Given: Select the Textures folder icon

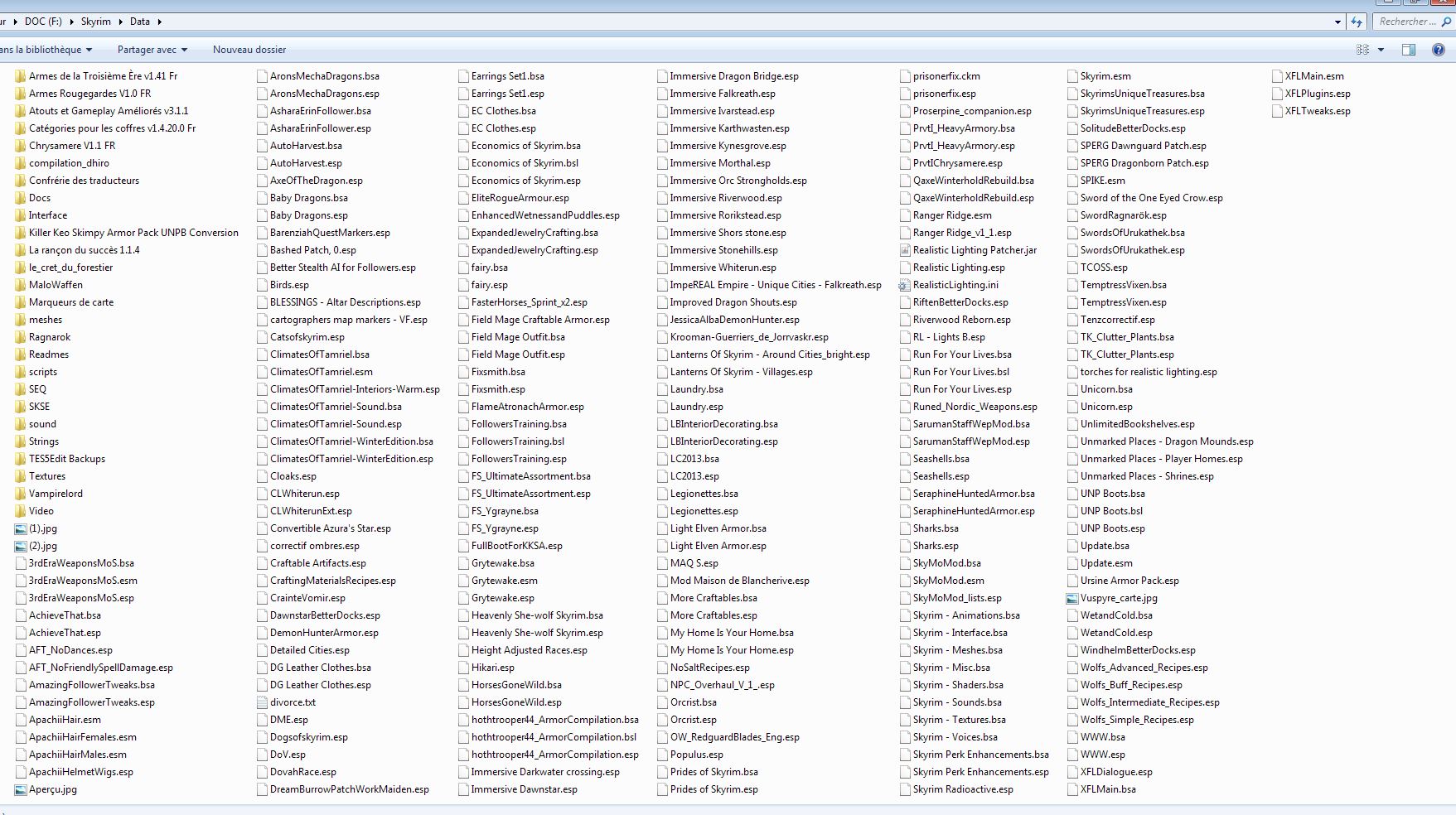Looking at the screenshot, I should pos(21,476).
